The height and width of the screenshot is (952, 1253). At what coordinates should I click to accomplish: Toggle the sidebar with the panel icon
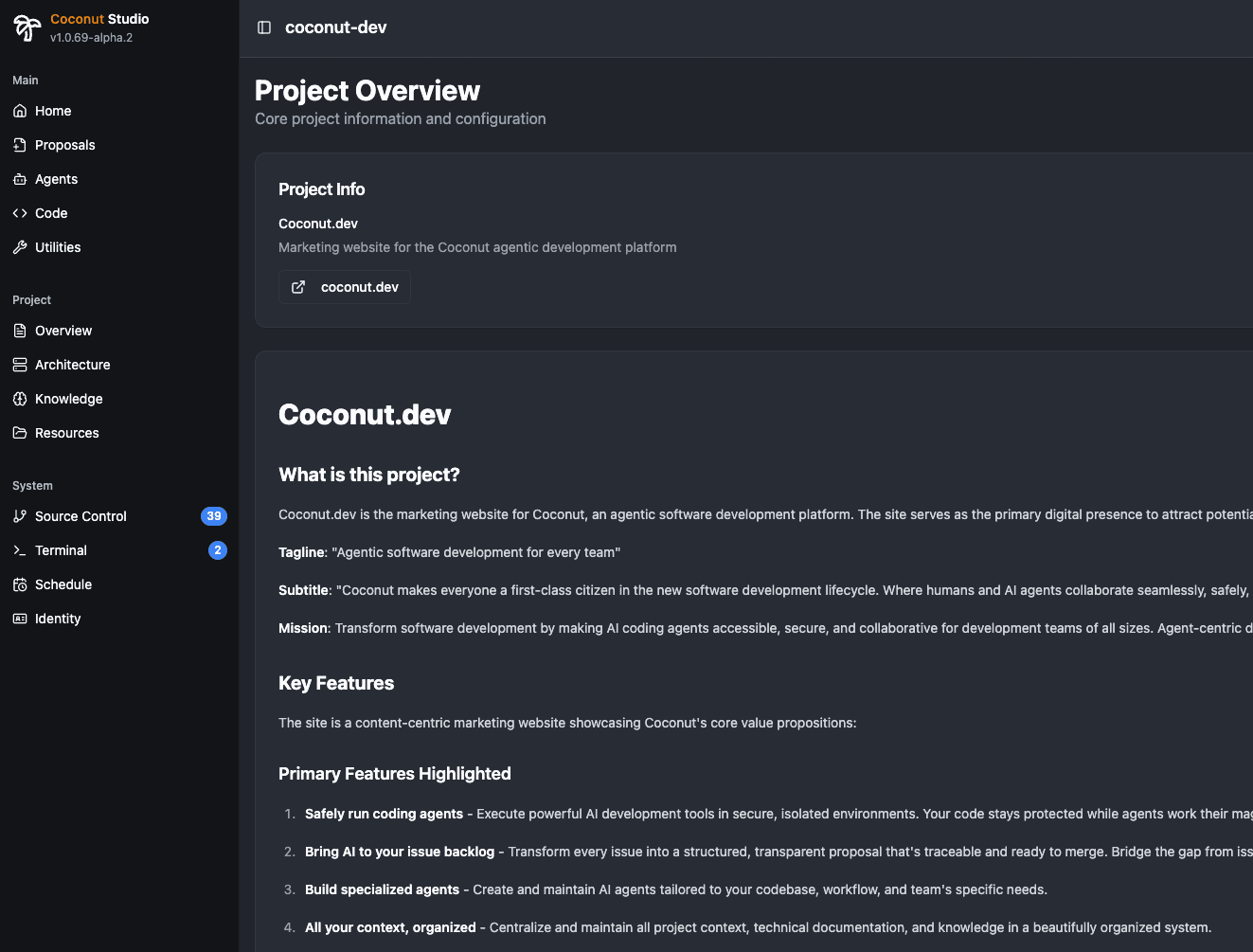pos(263,27)
